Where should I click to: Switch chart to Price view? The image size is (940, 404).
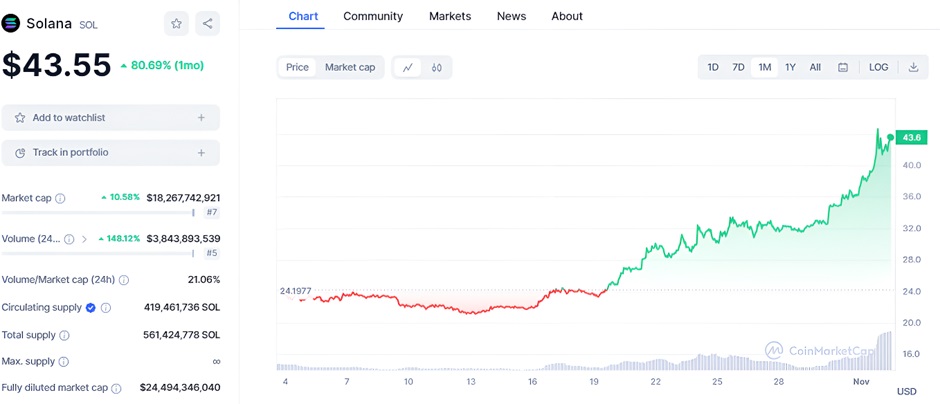click(x=297, y=67)
